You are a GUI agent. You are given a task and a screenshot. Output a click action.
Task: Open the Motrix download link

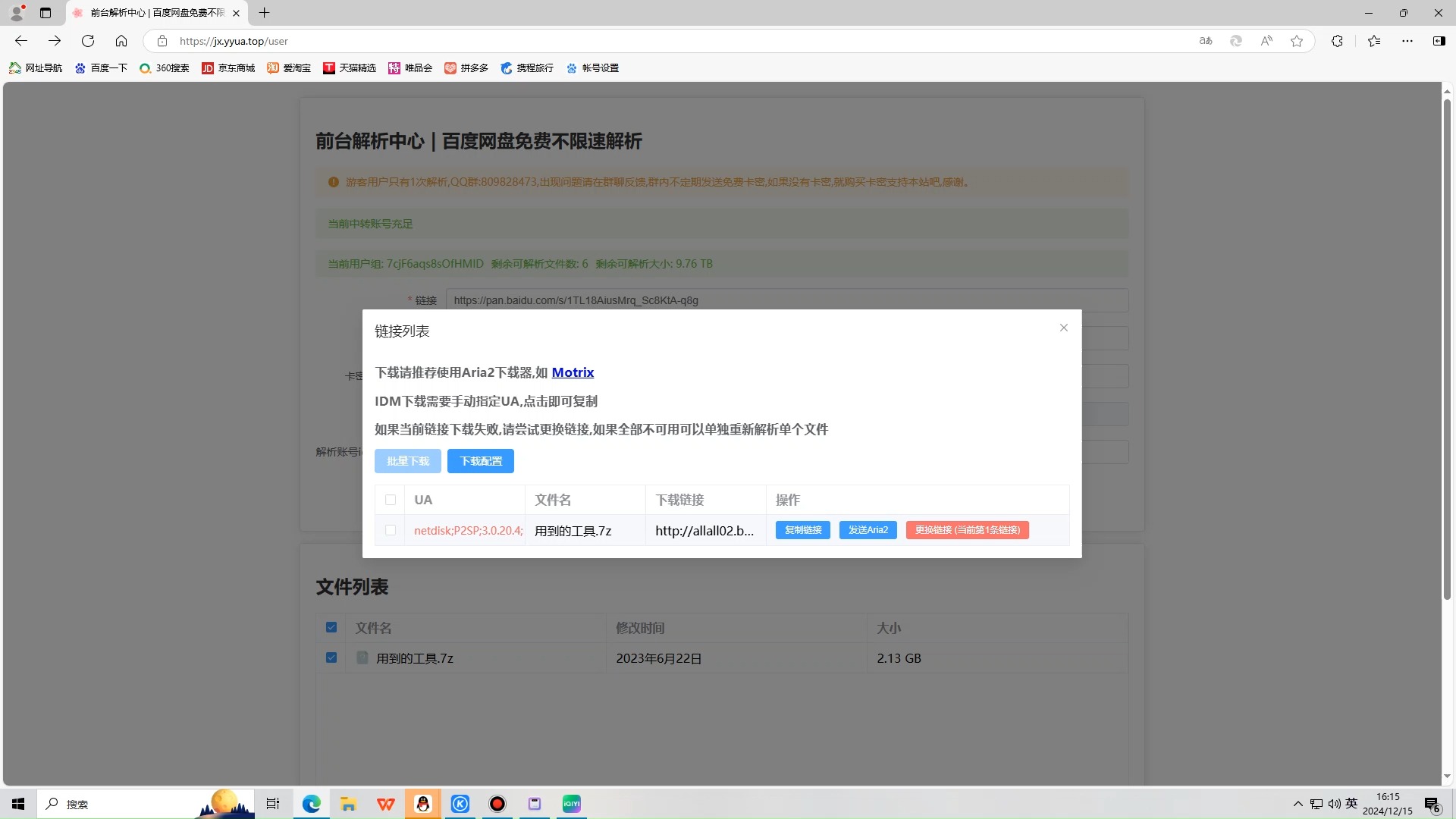point(573,372)
